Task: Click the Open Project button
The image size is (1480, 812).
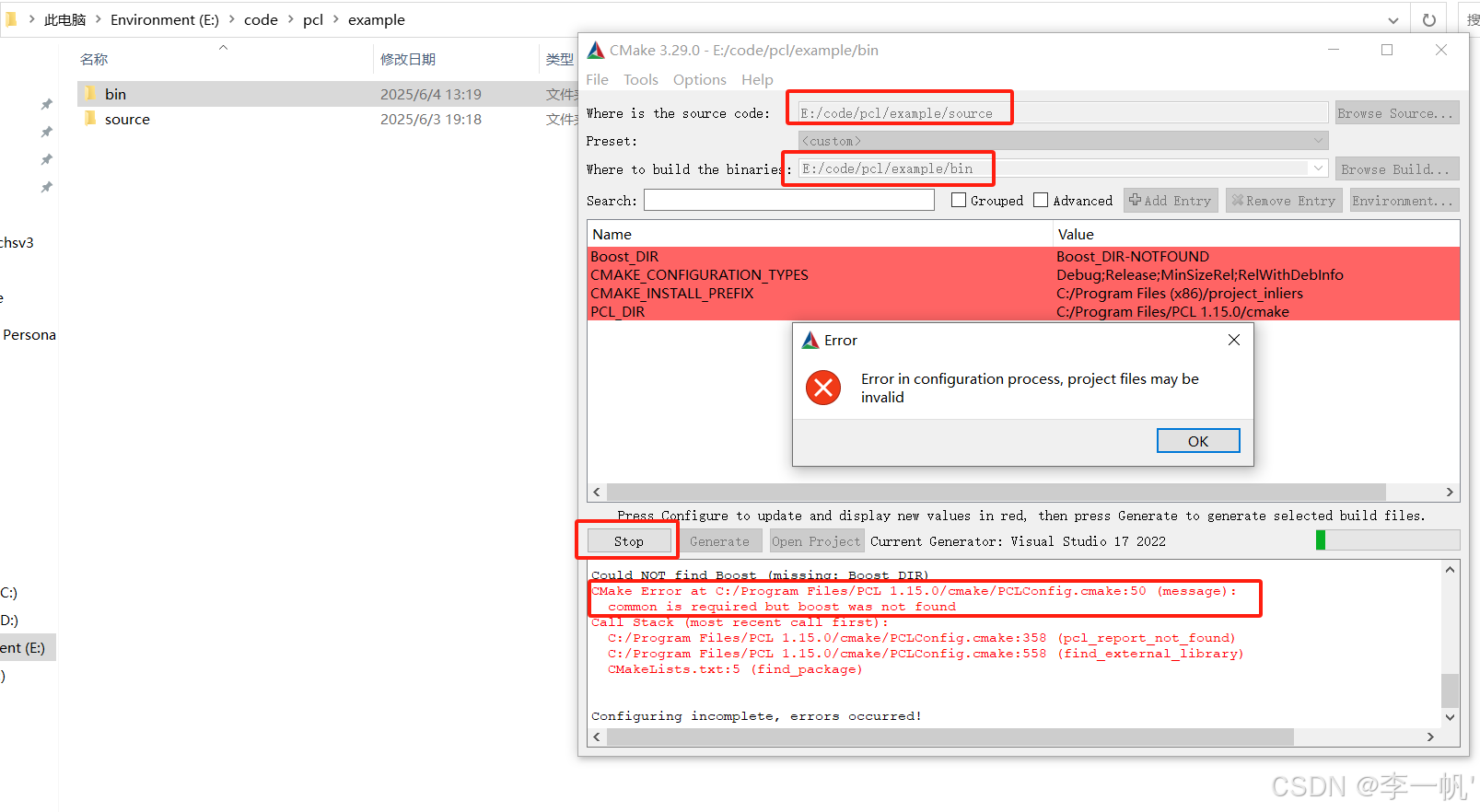Action: pyautogui.click(x=816, y=541)
